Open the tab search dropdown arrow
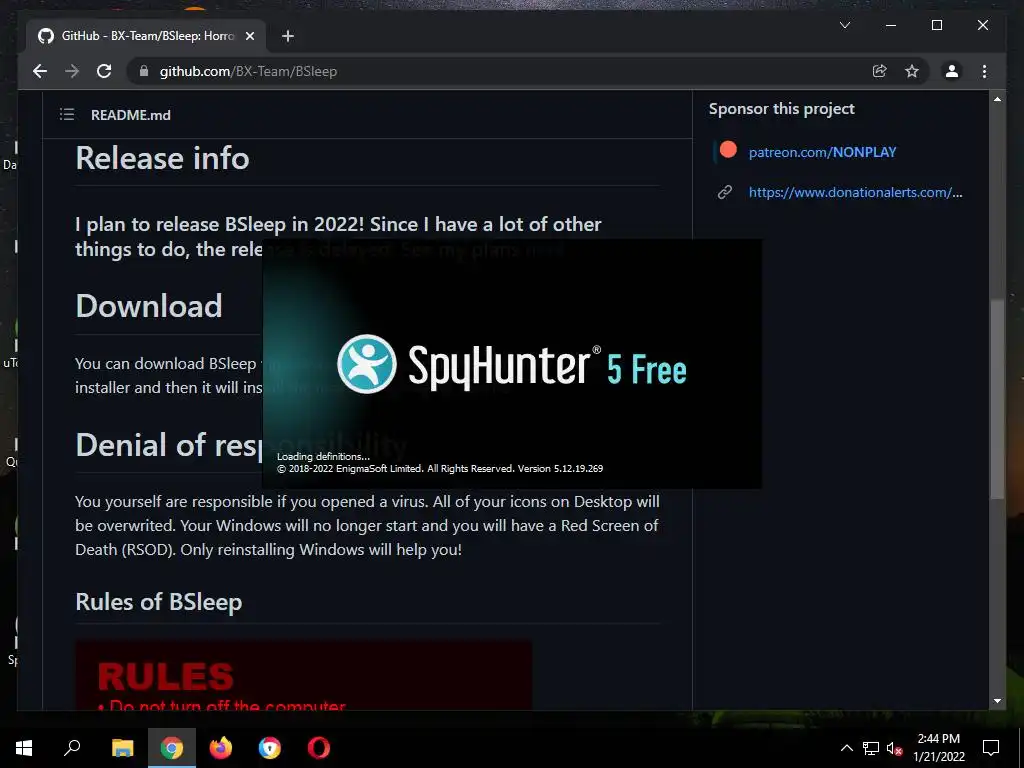Image resolution: width=1024 pixels, height=768 pixels. (844, 25)
